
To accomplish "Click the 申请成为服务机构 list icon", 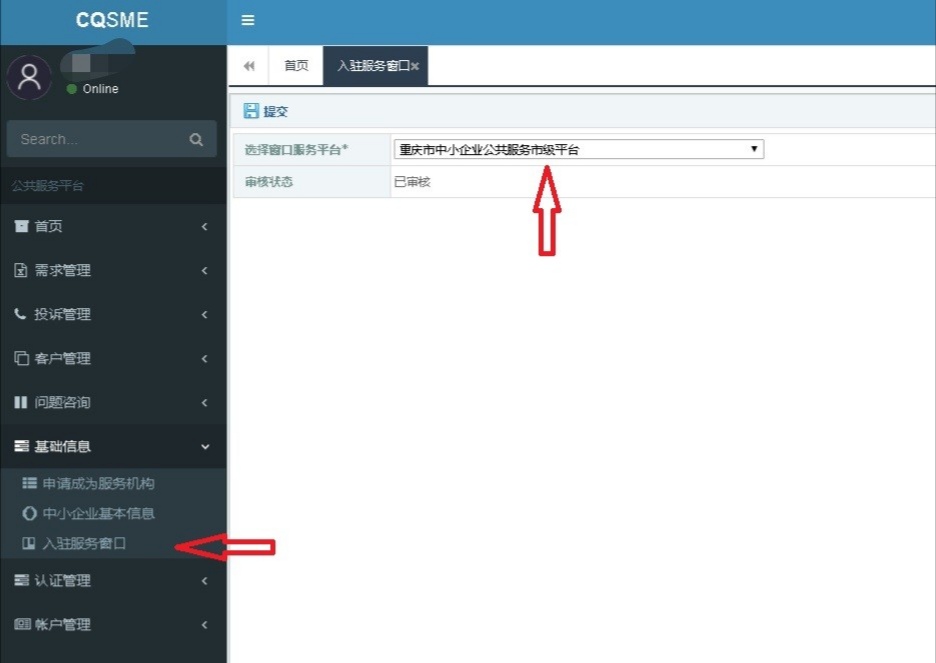I will click(x=29, y=483).
